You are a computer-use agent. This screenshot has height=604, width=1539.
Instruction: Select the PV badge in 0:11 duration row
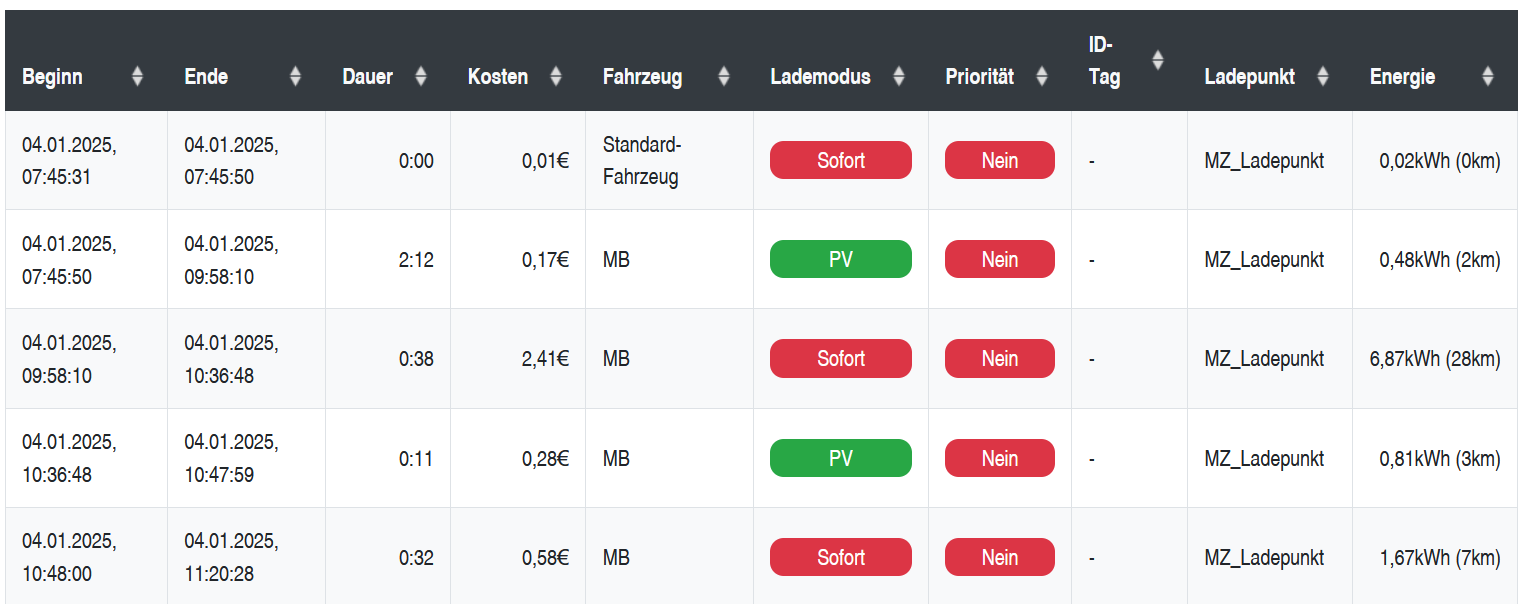click(x=841, y=458)
